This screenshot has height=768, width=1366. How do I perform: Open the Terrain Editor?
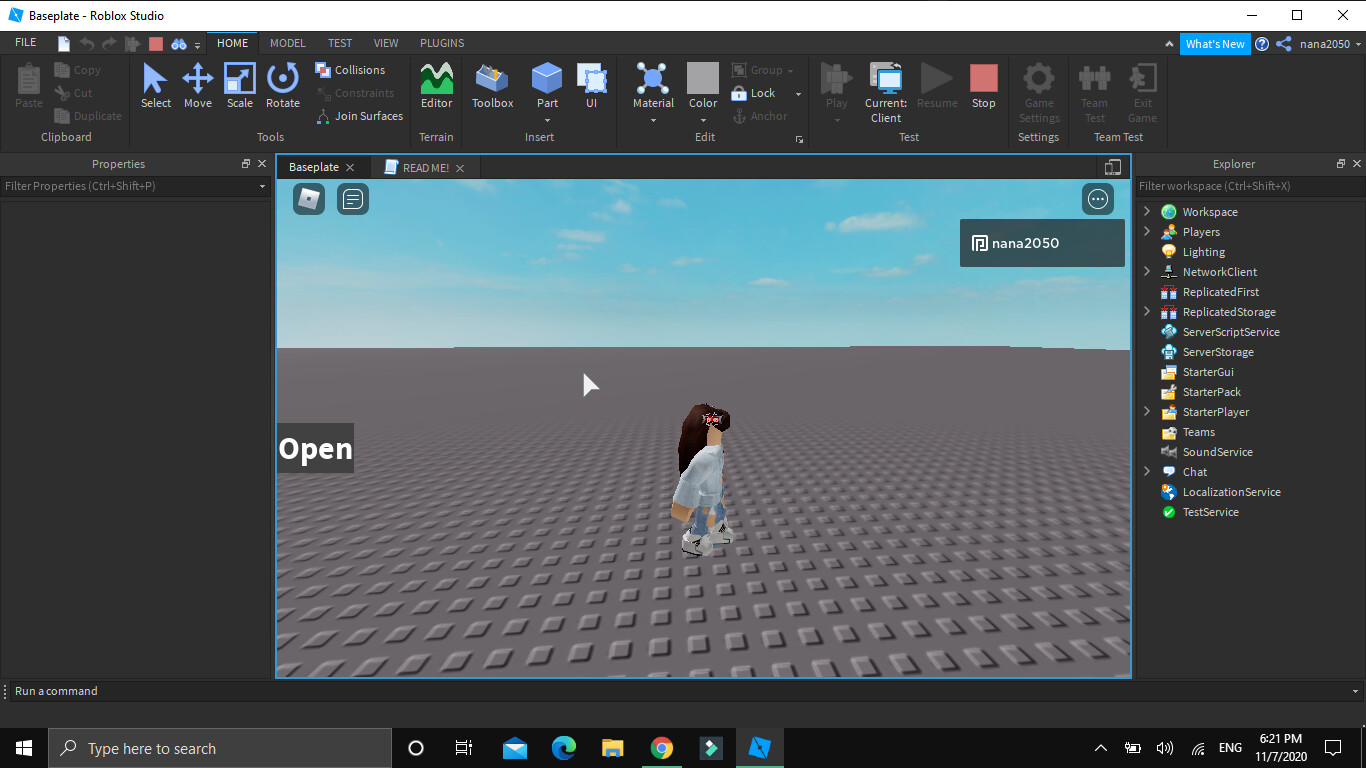(436, 85)
